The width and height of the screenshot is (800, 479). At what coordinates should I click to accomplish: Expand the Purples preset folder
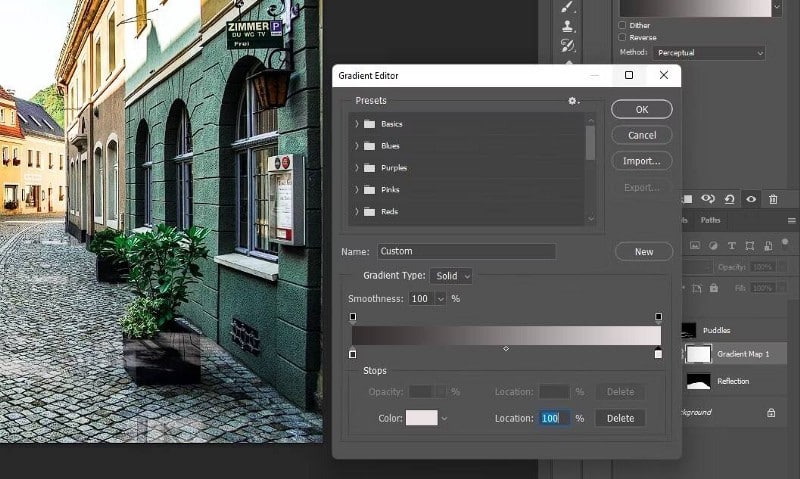click(357, 168)
